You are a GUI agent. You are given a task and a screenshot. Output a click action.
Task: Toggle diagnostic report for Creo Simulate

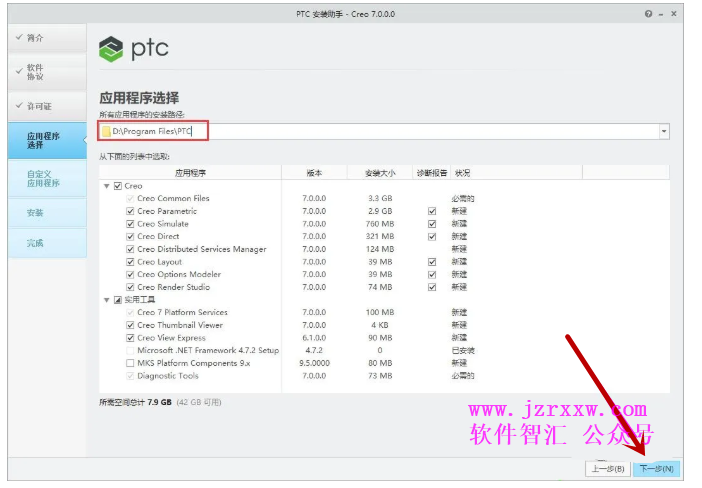tap(432, 224)
